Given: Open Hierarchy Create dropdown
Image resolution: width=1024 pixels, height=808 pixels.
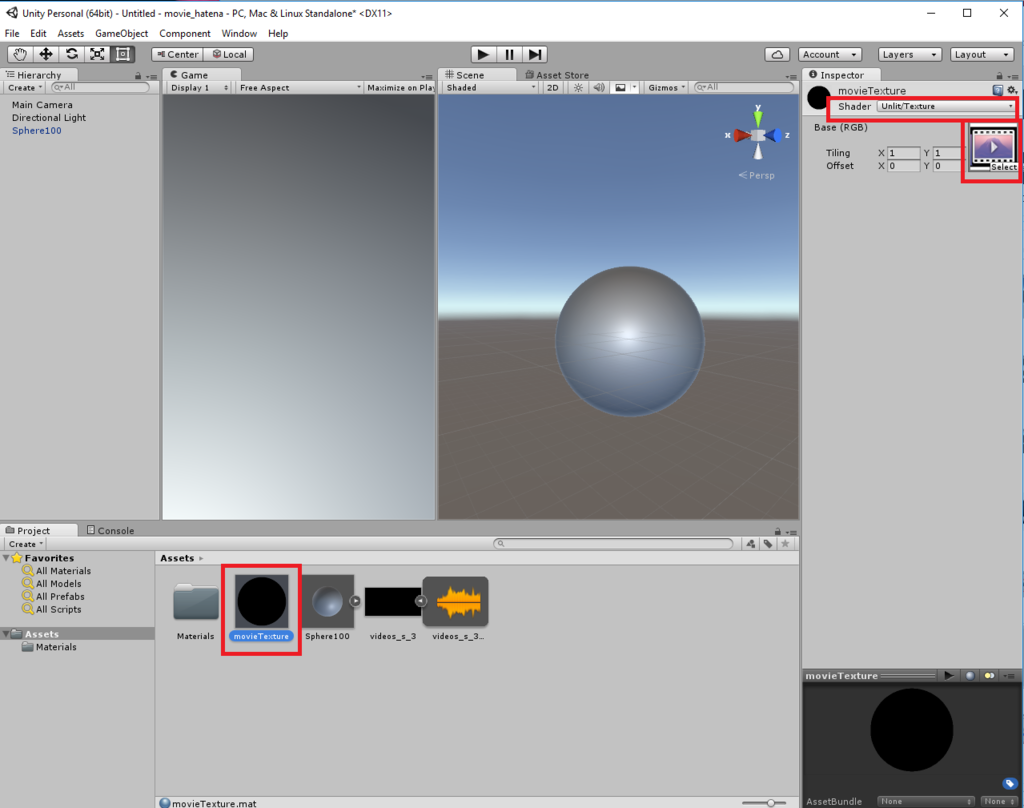Looking at the screenshot, I should (25, 88).
